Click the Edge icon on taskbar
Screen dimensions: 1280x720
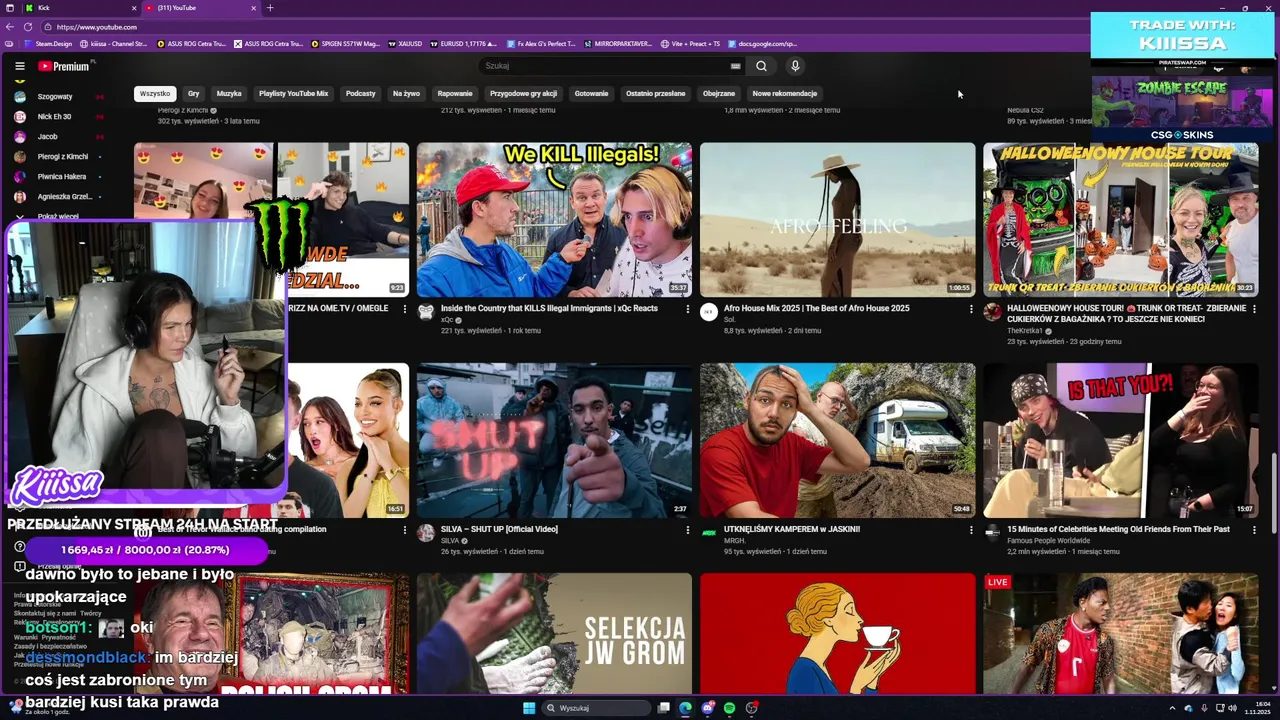[x=685, y=708]
